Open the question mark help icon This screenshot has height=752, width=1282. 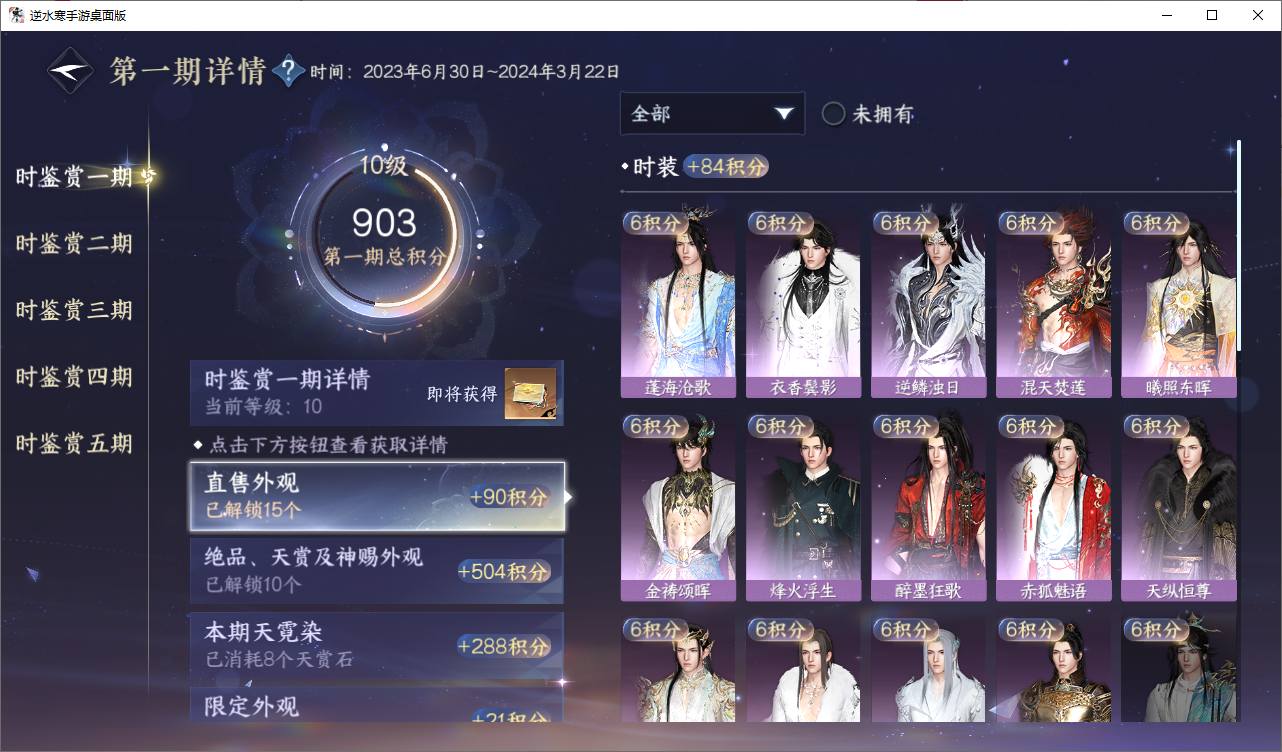coord(288,71)
